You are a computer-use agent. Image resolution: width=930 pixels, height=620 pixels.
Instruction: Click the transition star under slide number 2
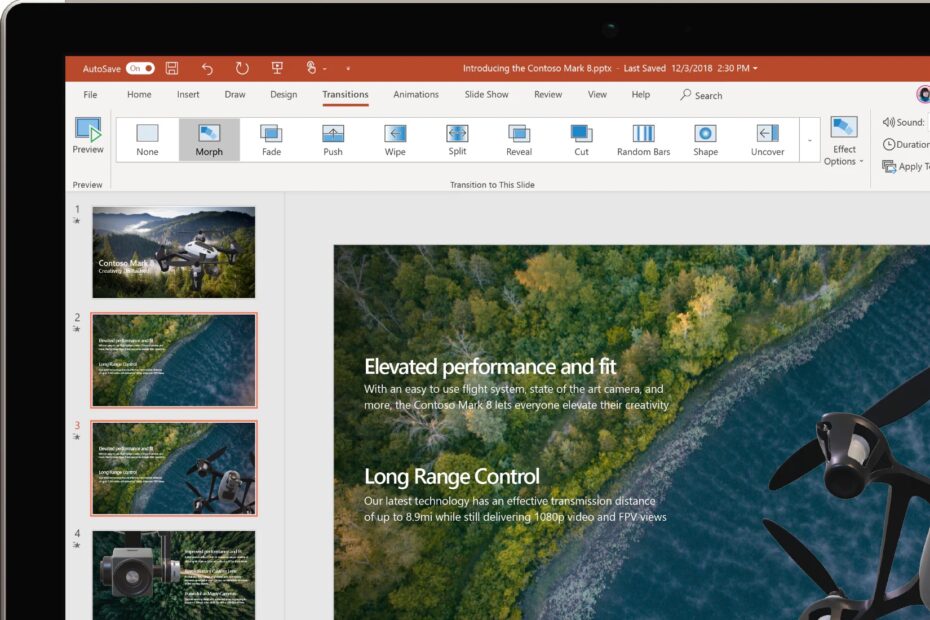click(x=77, y=329)
